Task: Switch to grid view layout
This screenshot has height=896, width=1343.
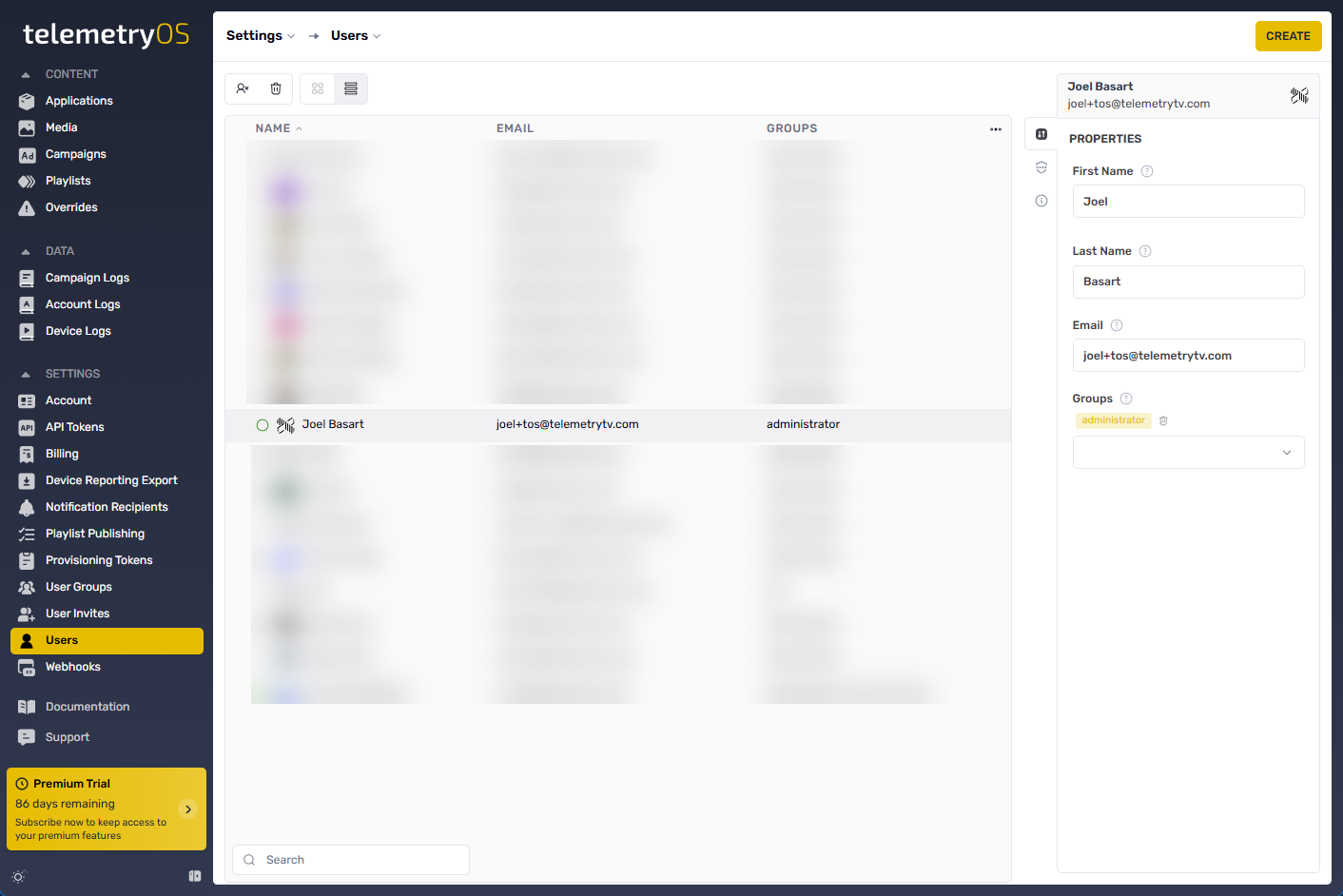Action: tap(318, 88)
